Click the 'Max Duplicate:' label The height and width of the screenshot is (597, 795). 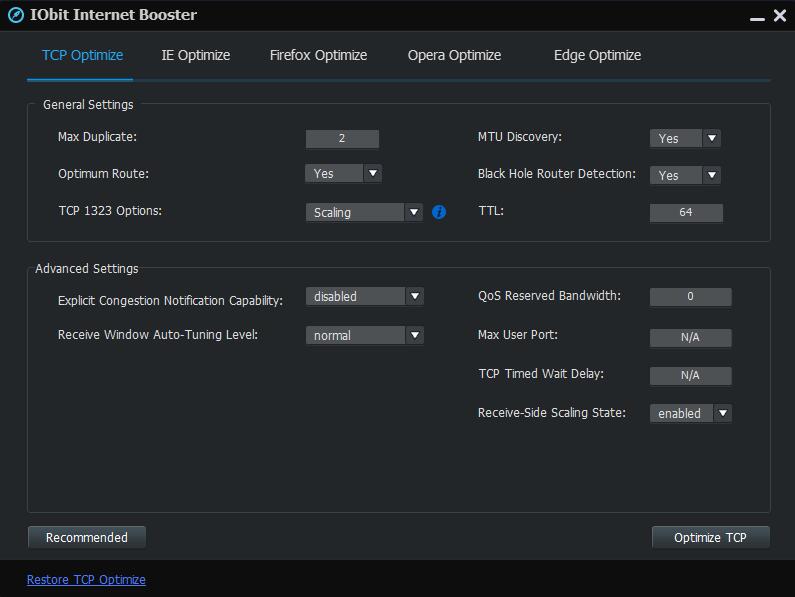[x=97, y=137]
